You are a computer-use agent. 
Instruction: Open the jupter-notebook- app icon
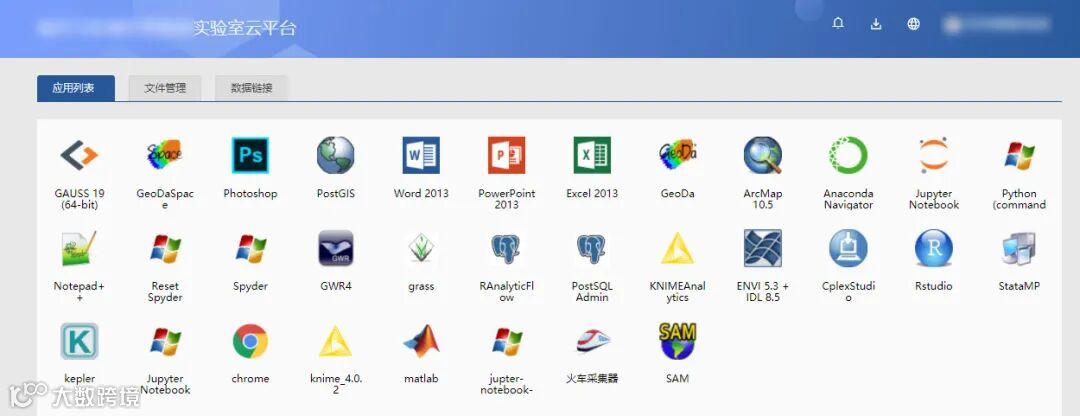[x=506, y=341]
